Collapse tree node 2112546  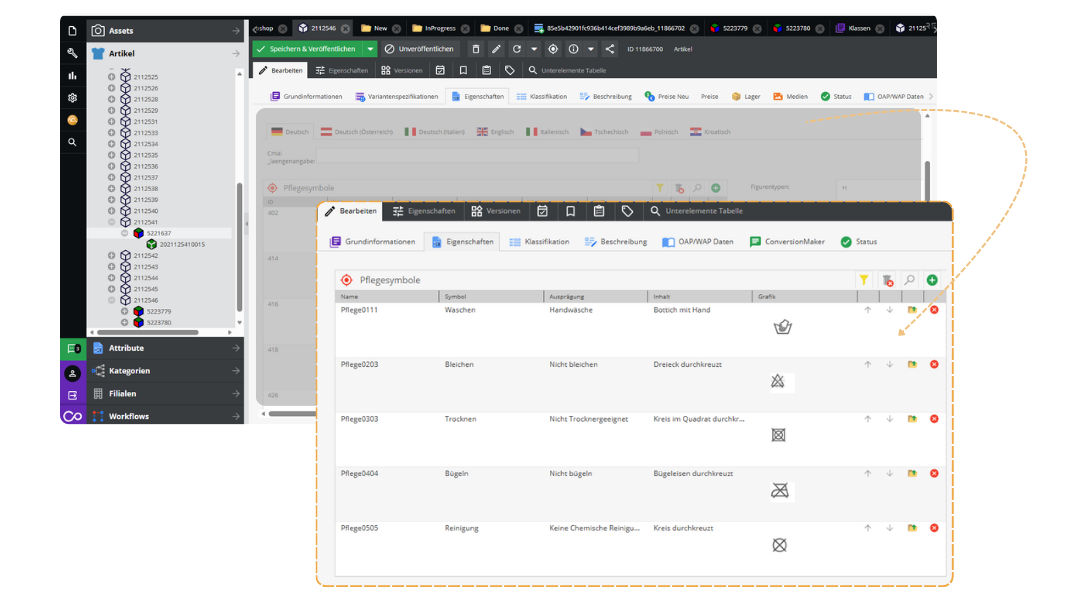pyautogui.click(x=112, y=300)
